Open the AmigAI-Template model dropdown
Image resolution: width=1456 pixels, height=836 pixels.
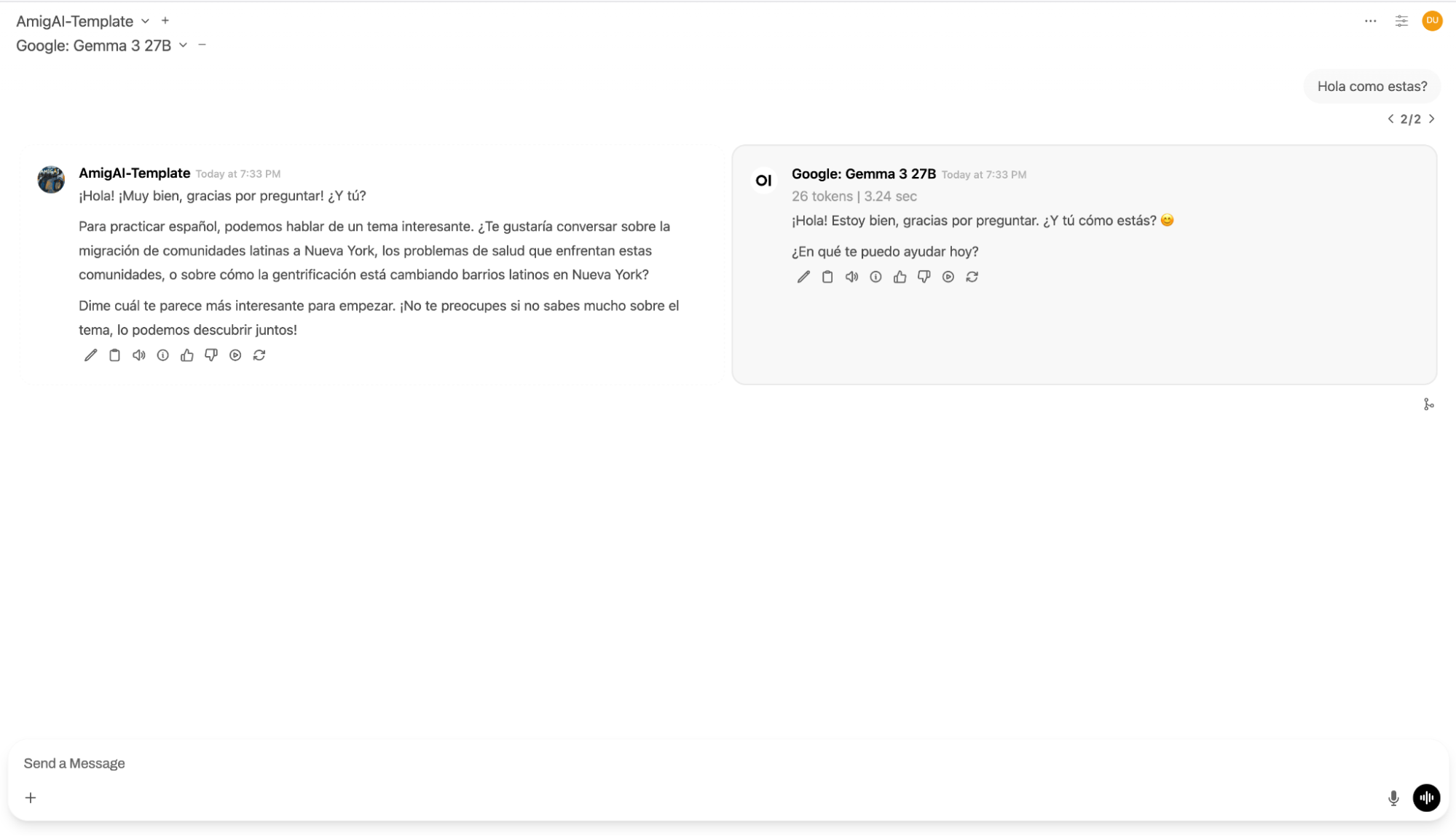pos(145,21)
